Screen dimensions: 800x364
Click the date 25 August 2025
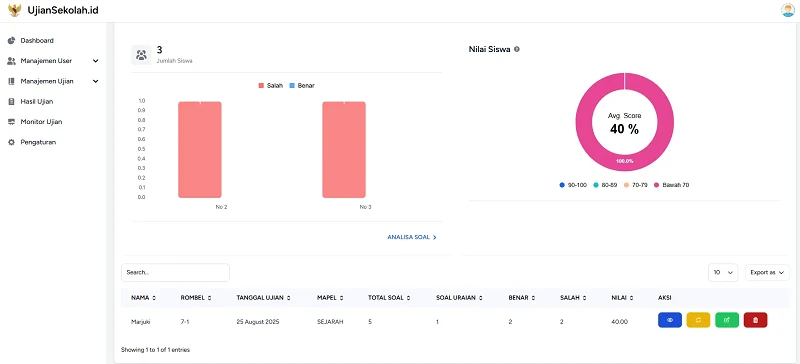[x=258, y=322]
